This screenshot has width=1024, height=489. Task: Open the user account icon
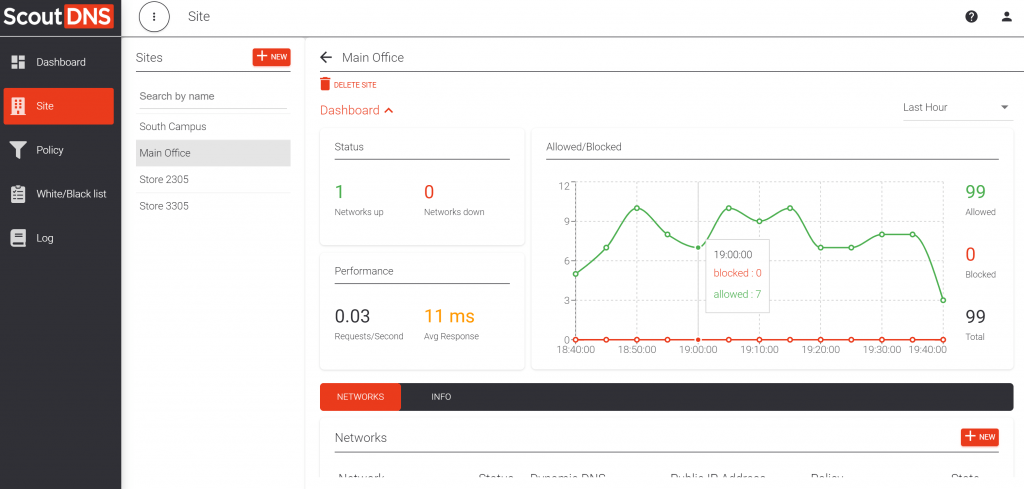pos(1006,17)
